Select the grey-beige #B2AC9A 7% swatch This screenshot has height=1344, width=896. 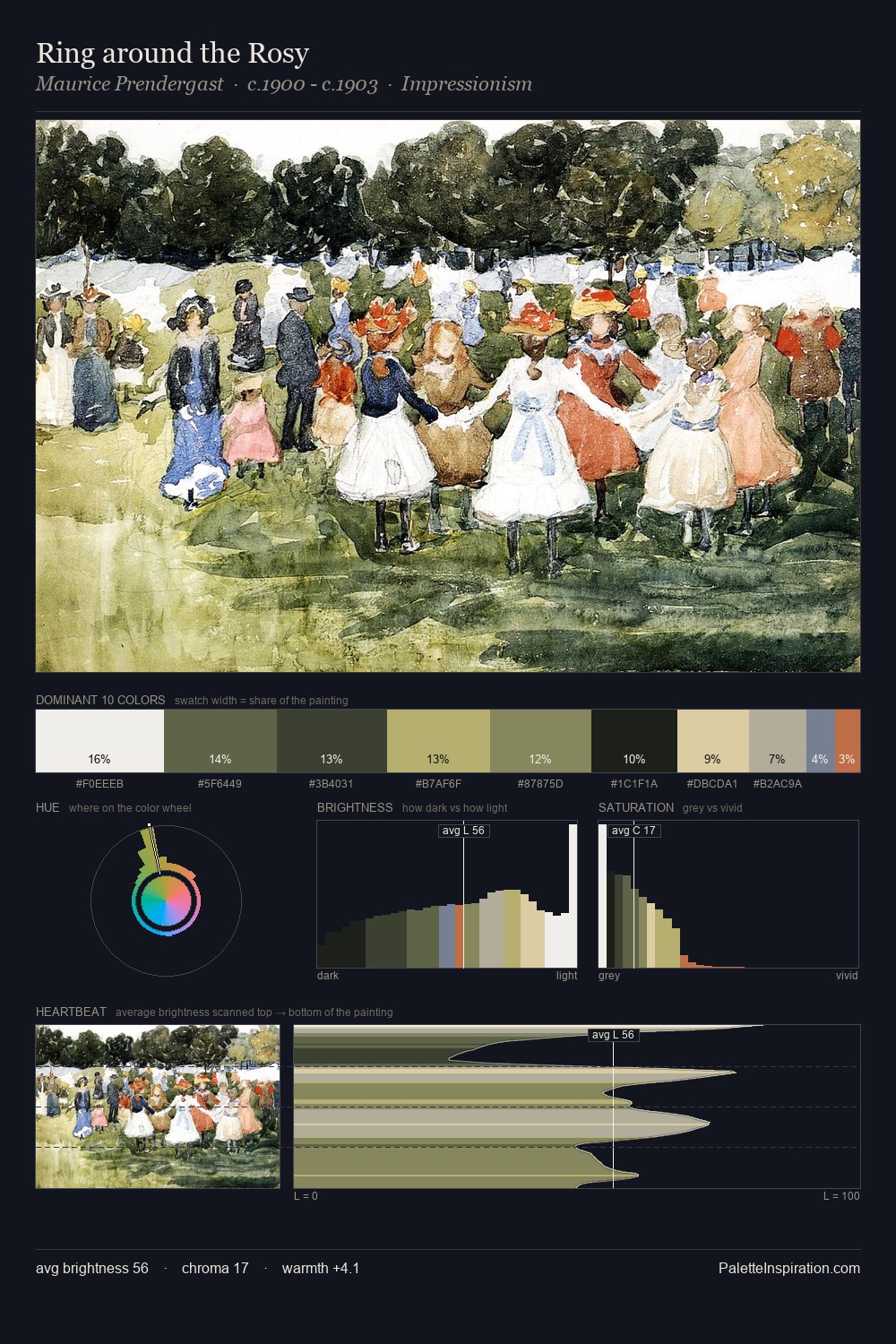(x=777, y=741)
